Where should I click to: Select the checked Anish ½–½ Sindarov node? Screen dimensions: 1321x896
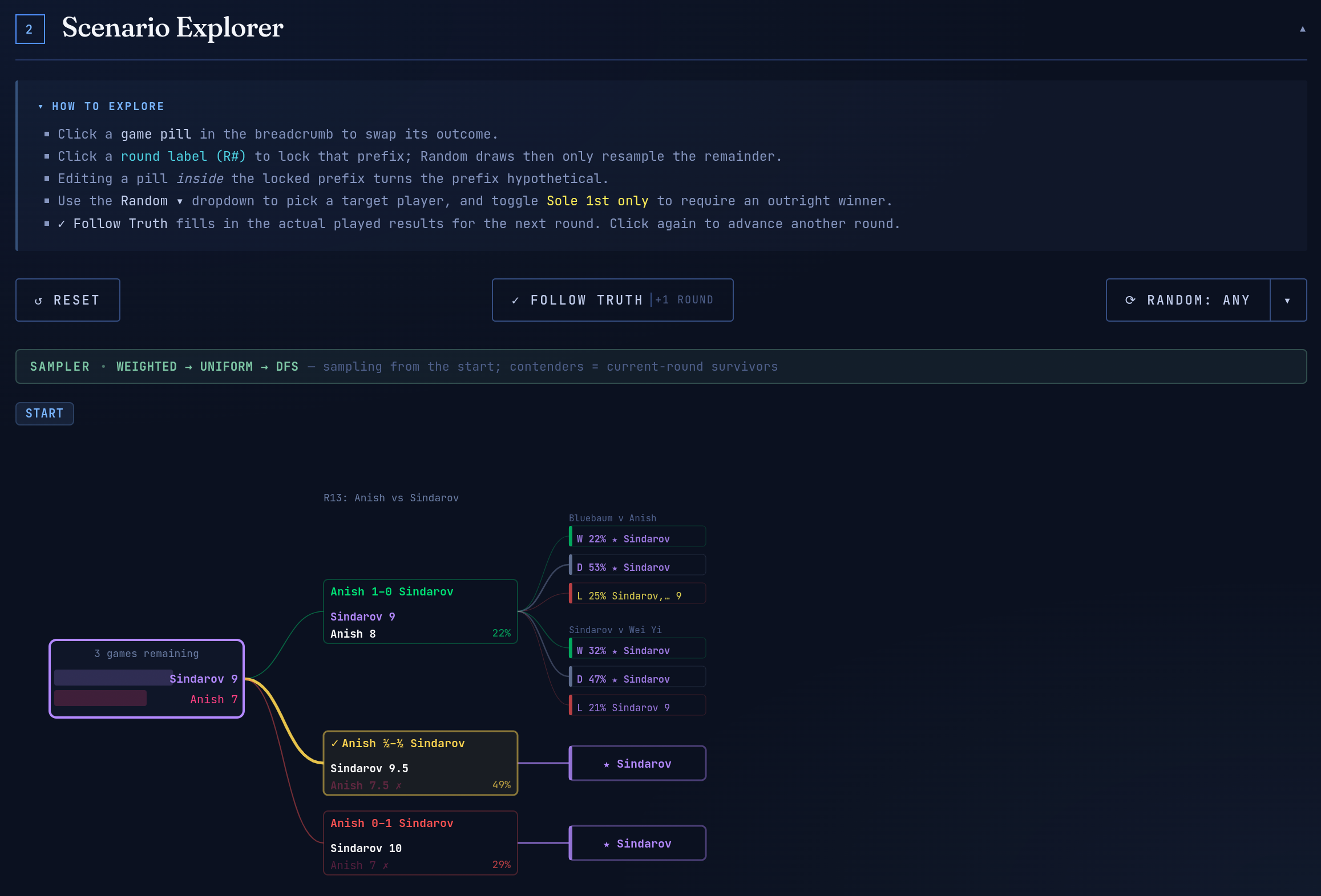tap(420, 763)
